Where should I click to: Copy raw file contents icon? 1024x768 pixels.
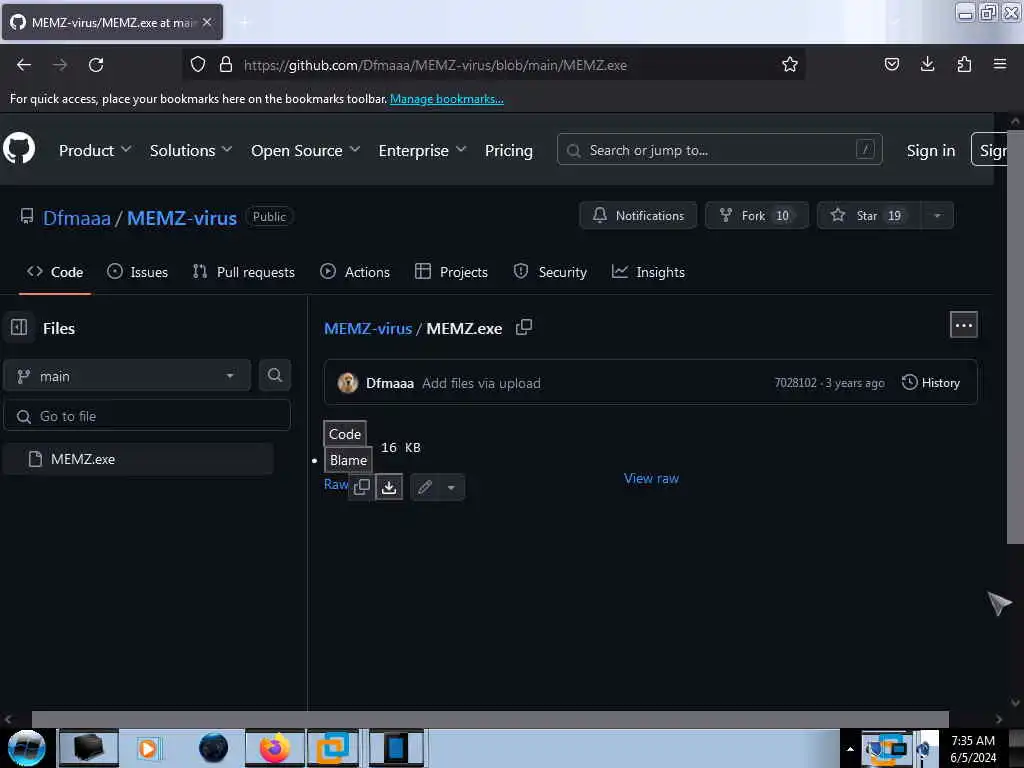362,487
